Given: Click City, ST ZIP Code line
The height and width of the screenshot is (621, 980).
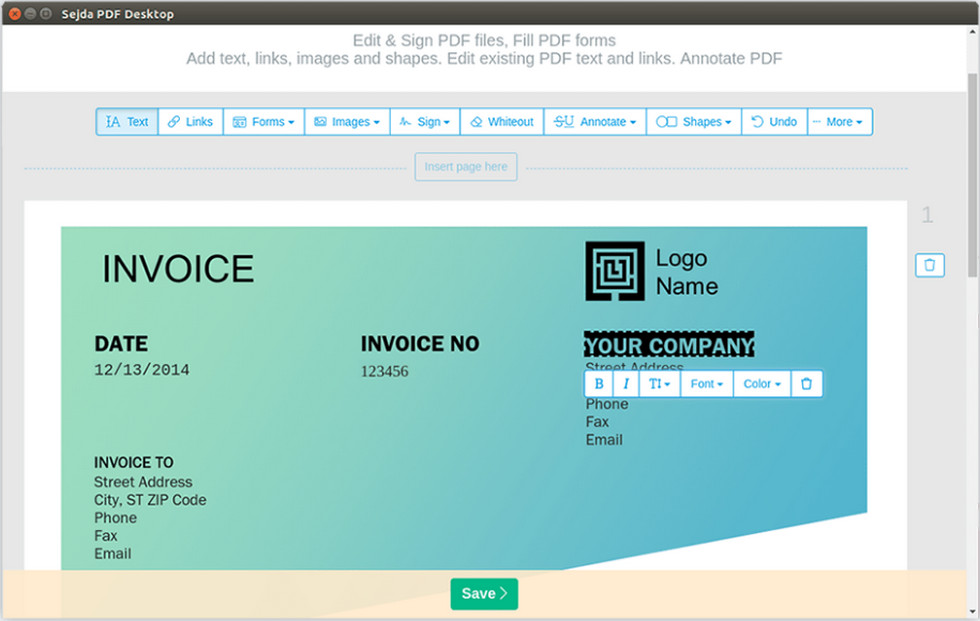Looking at the screenshot, I should (150, 500).
